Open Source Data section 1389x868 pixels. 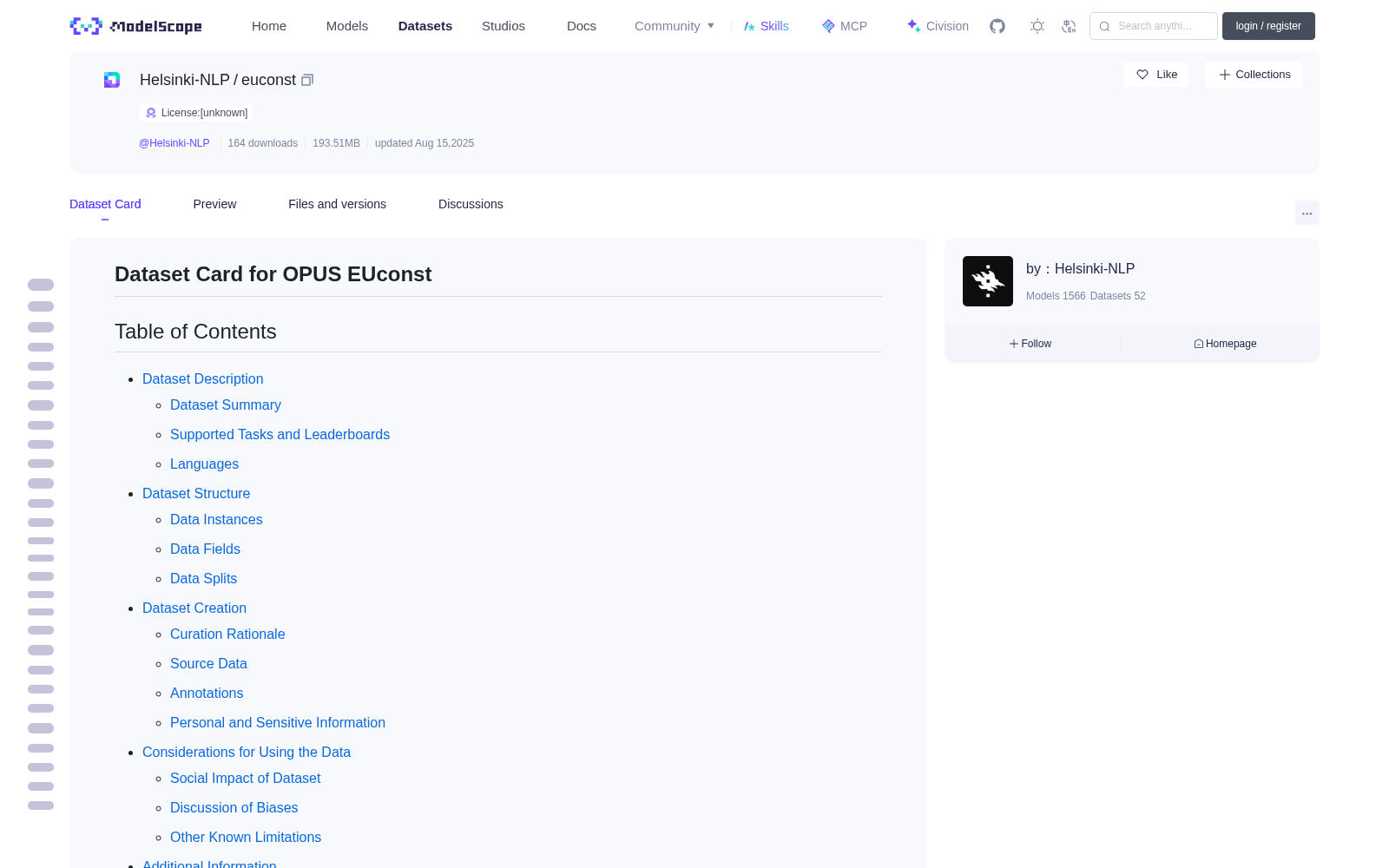(x=208, y=664)
